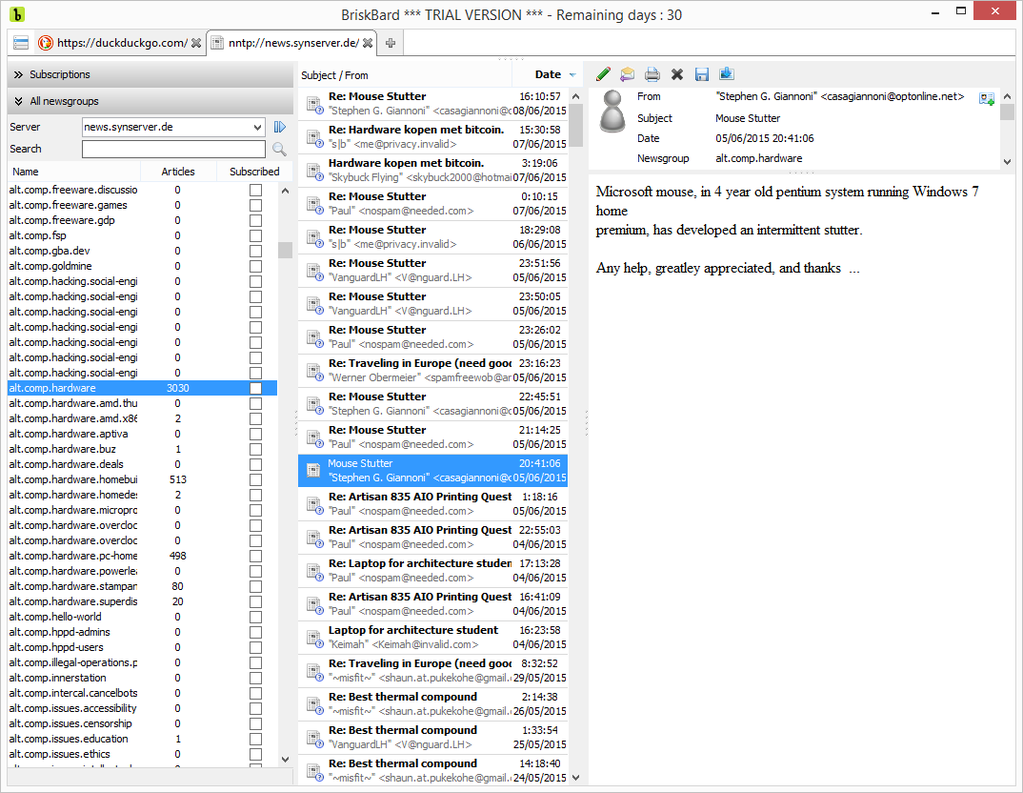Click the Date column sort arrow
The height and width of the screenshot is (793, 1023).
tap(572, 75)
